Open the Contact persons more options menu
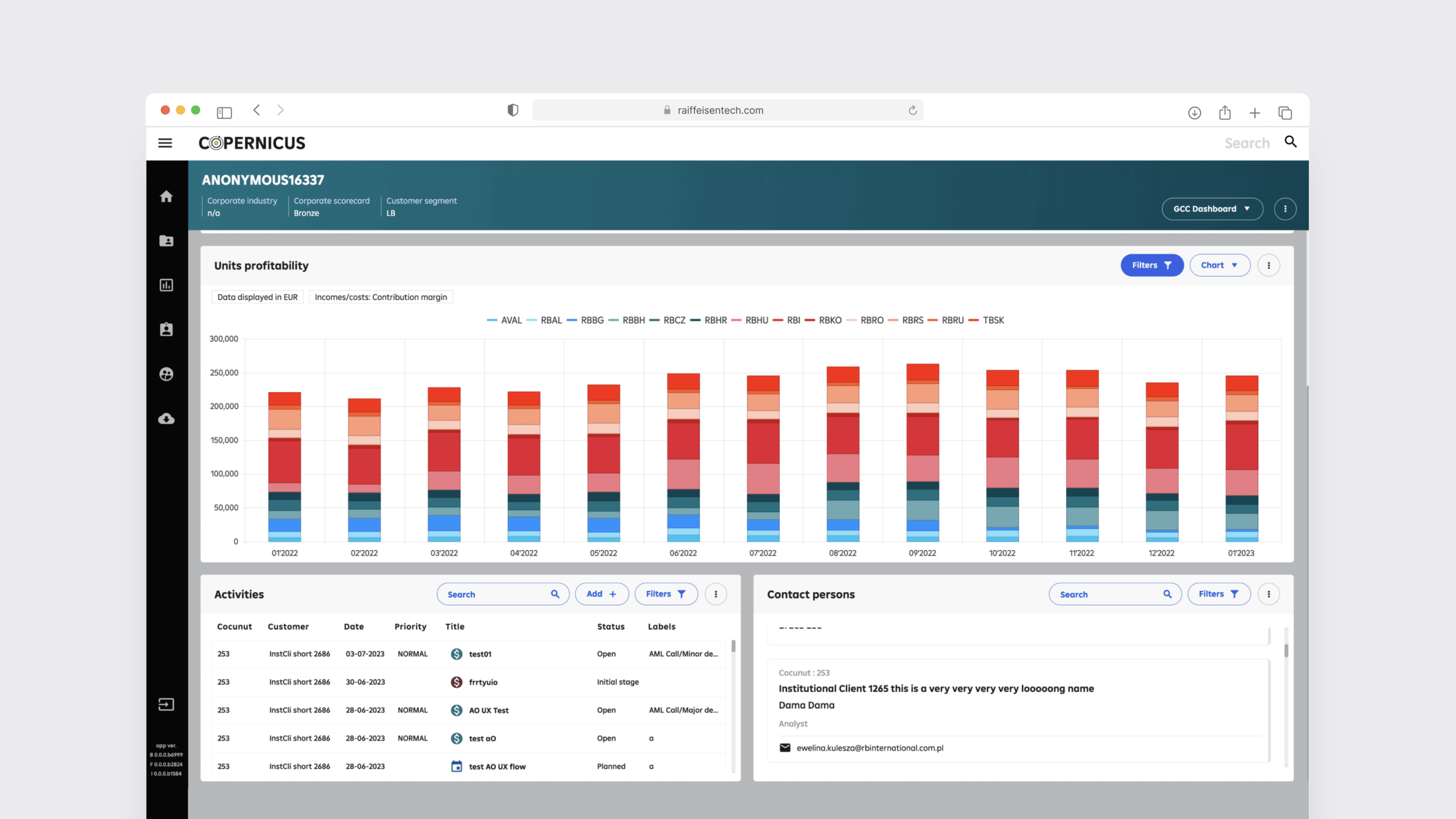Image resolution: width=1456 pixels, height=819 pixels. pos(1268,594)
